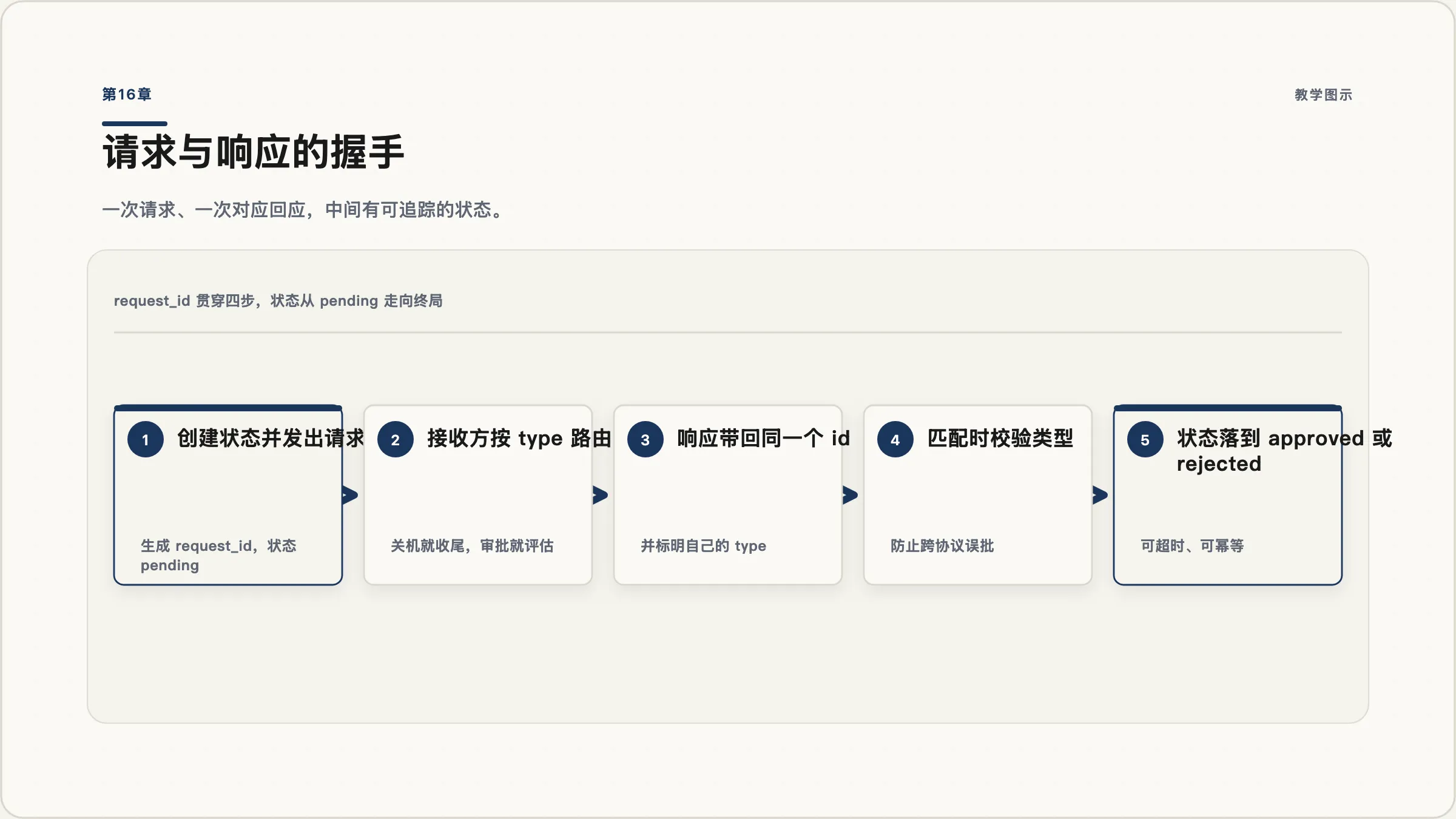Click heading 匹配时校验类型
The height and width of the screenshot is (819, 1456).
point(1000,438)
